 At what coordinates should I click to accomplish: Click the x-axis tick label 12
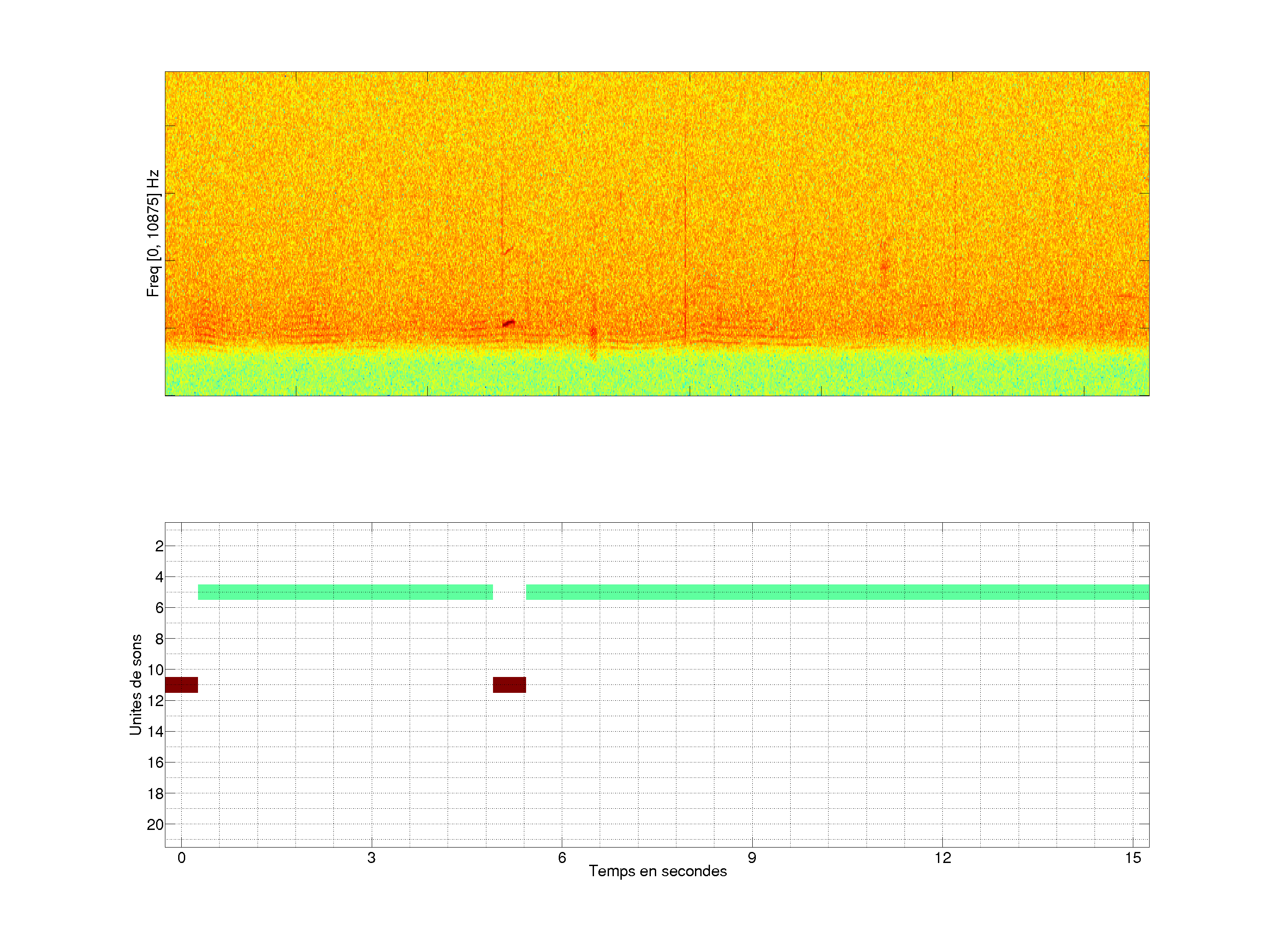coord(942,858)
